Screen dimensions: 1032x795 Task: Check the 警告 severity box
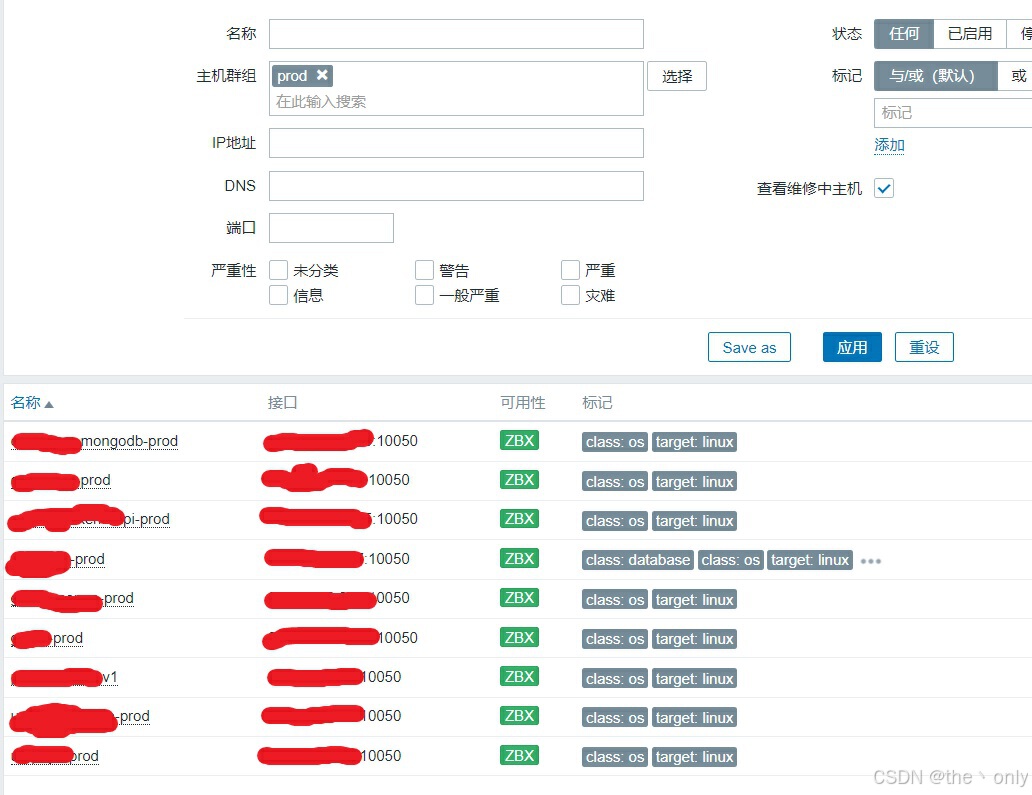[x=425, y=270]
